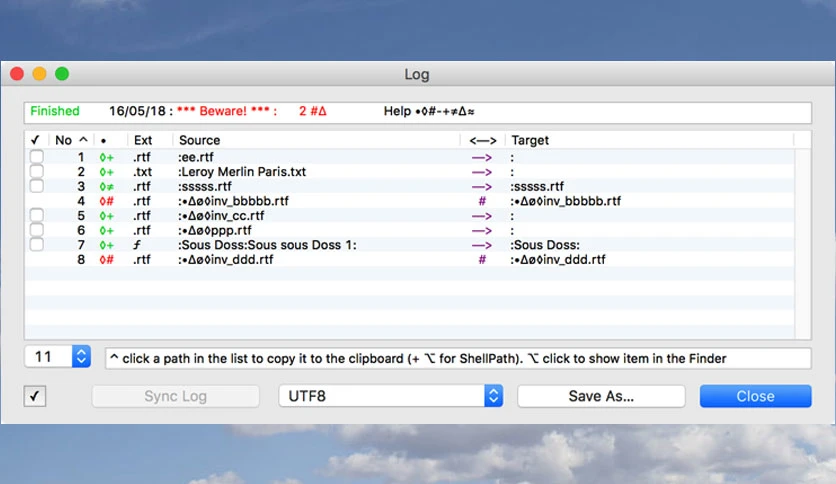Copy target path of inv_bbbbb.rtf
This screenshot has width=836, height=484.
(x=566, y=201)
